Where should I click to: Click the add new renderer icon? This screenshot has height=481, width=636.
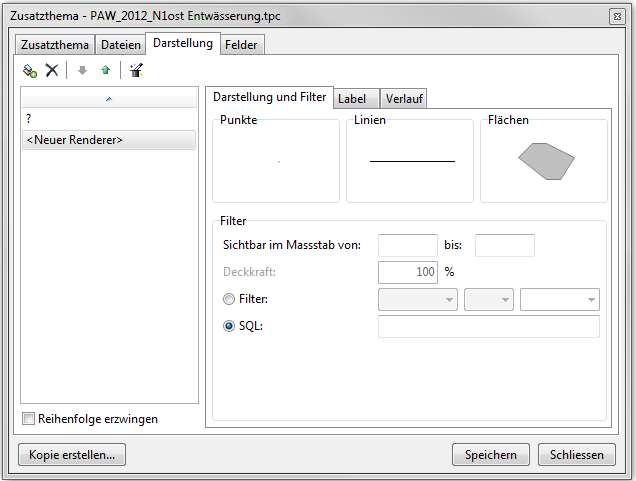[30, 70]
